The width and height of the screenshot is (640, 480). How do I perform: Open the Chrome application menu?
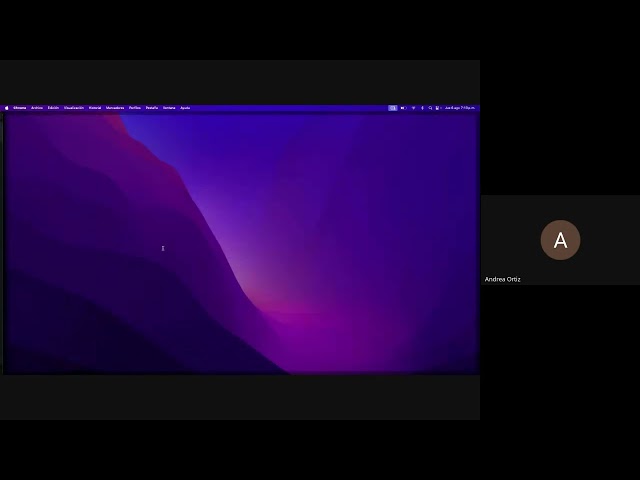point(20,108)
